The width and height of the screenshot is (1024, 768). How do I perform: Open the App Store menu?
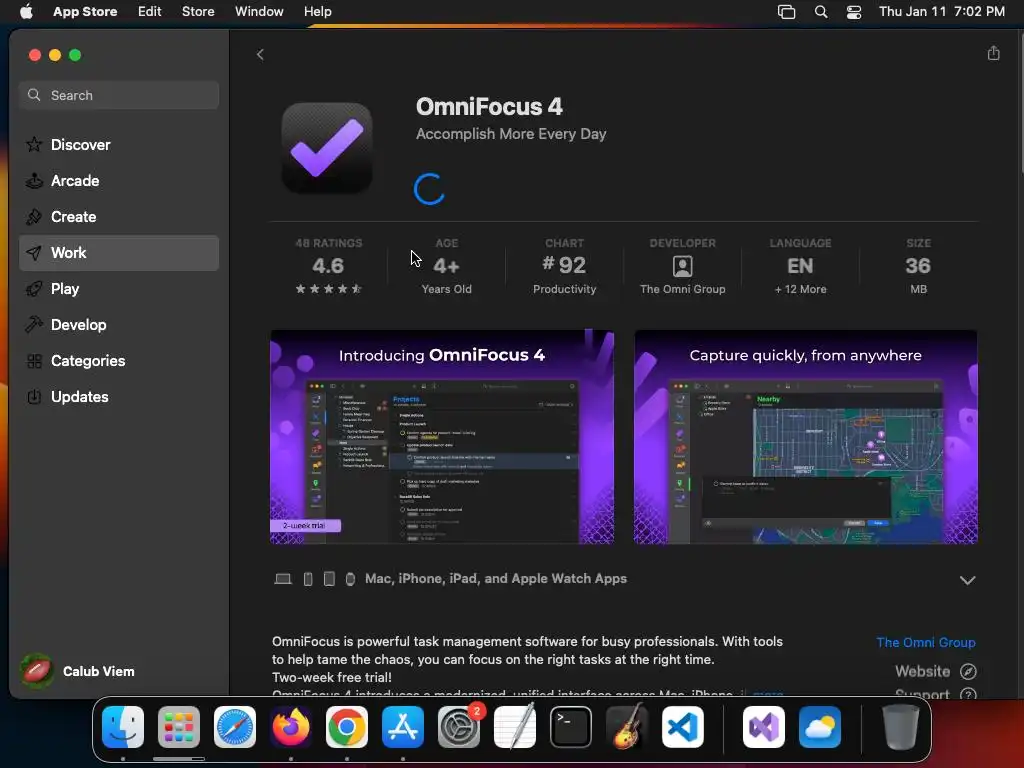point(85,11)
